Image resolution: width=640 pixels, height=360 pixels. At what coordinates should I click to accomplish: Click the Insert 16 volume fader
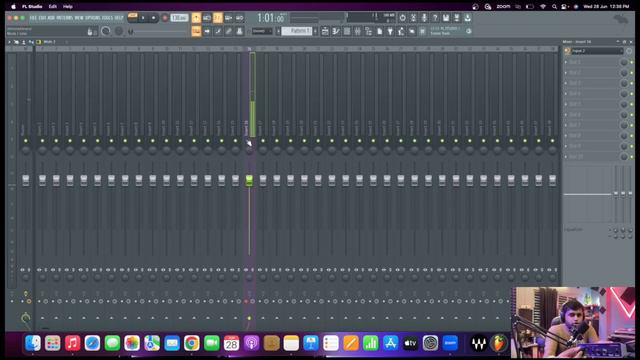coord(249,180)
